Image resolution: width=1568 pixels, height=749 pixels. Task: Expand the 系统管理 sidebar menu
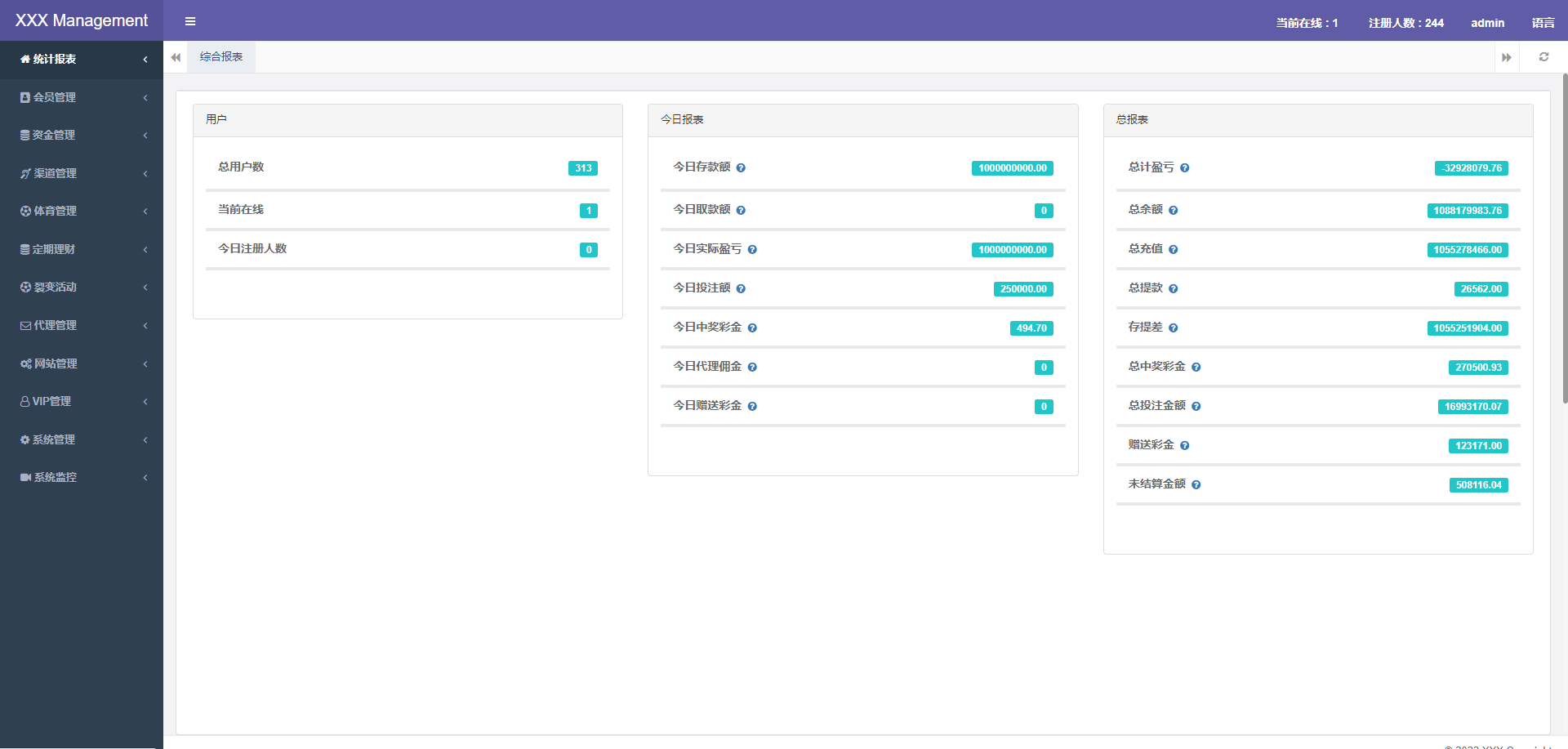coord(82,439)
